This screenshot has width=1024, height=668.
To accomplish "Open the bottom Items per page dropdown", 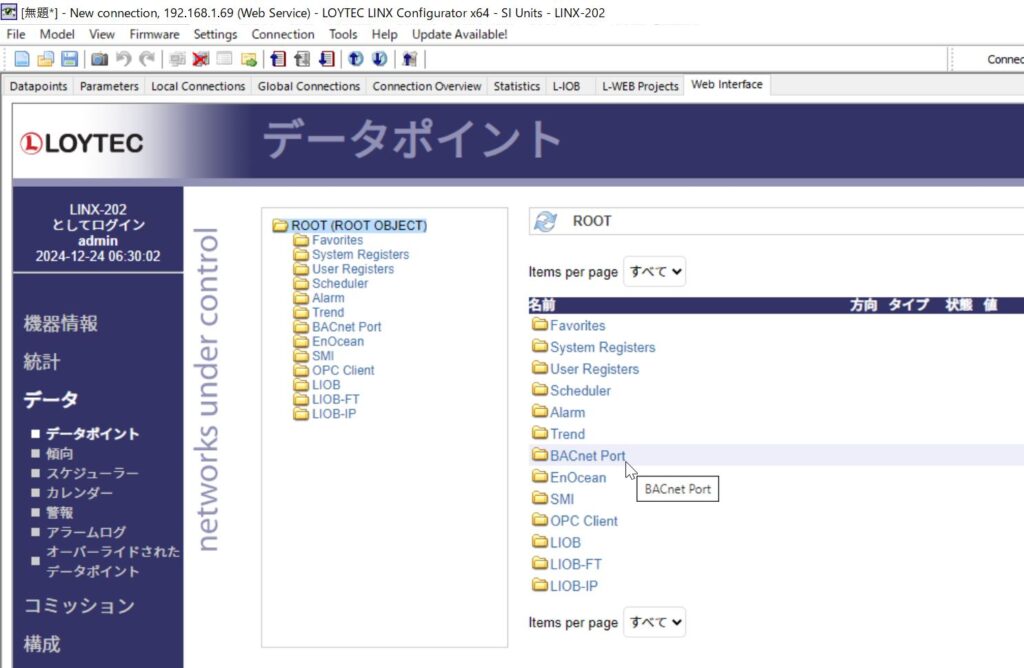I will (x=654, y=622).
